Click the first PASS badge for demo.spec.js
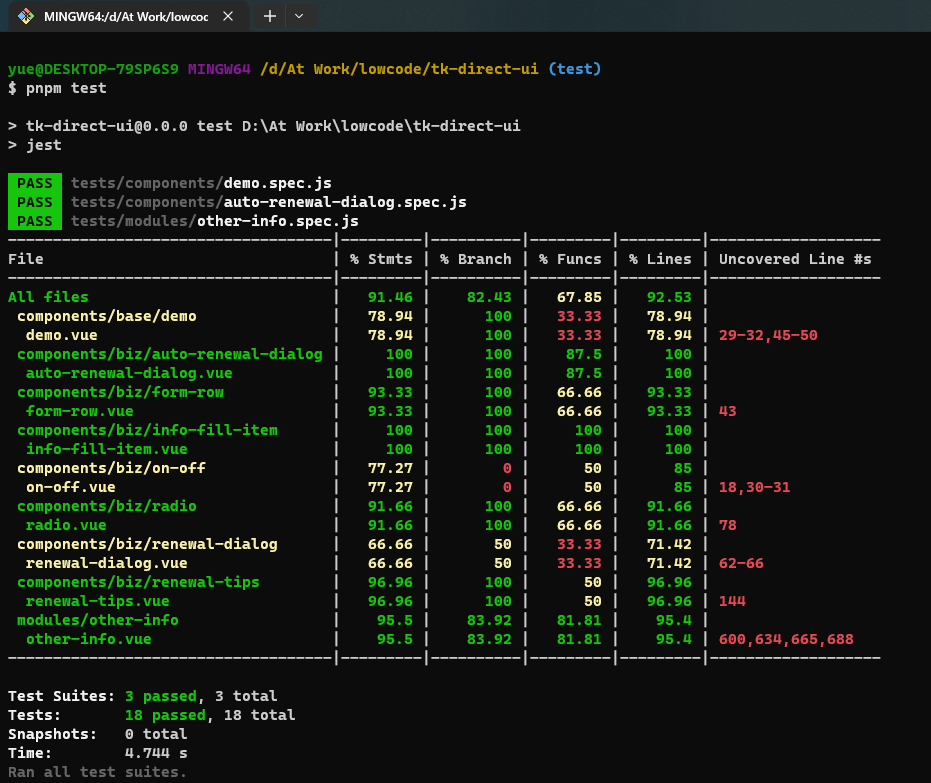931x783 pixels. point(34,183)
